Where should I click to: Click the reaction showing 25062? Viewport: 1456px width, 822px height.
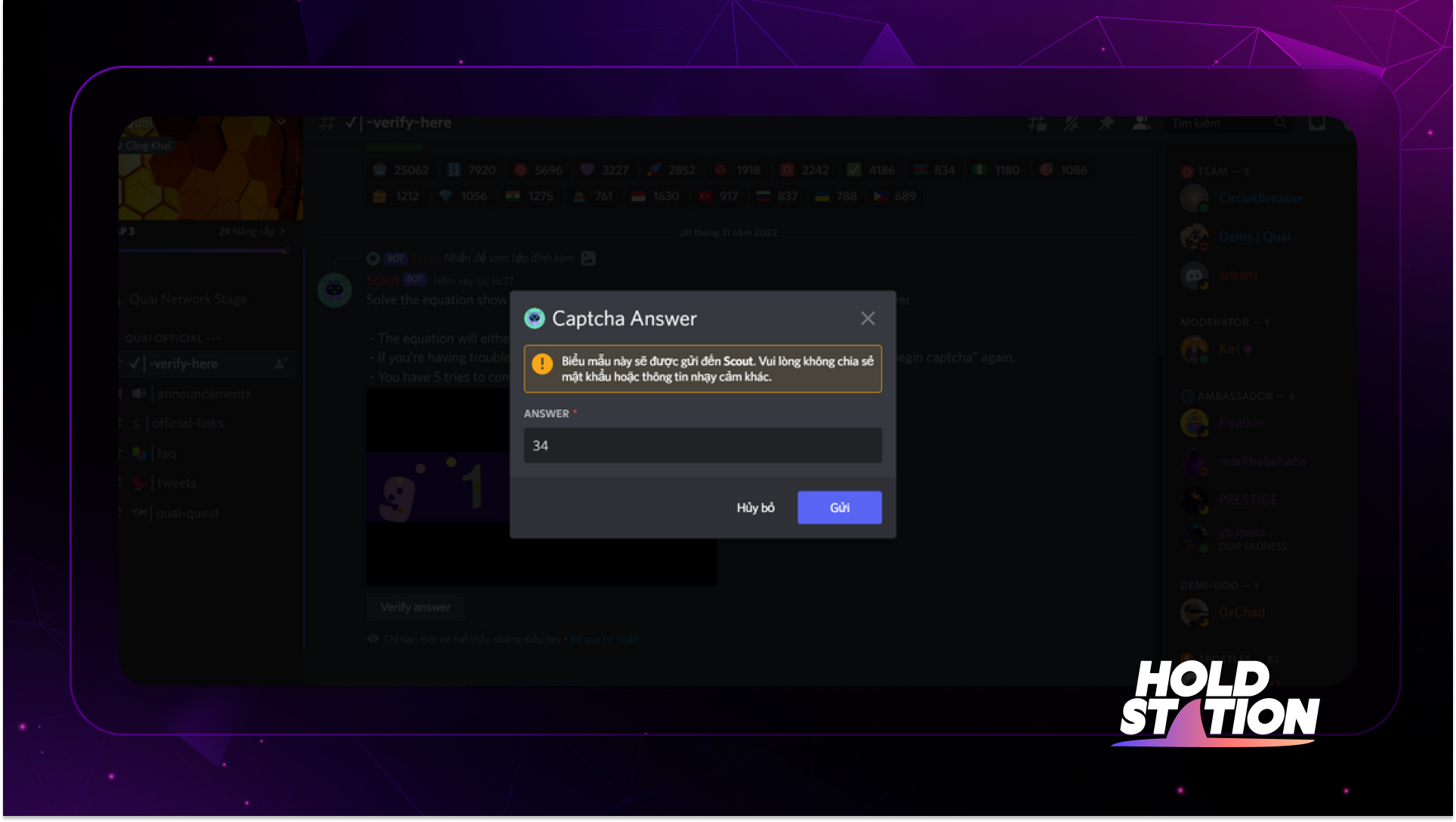[402, 170]
